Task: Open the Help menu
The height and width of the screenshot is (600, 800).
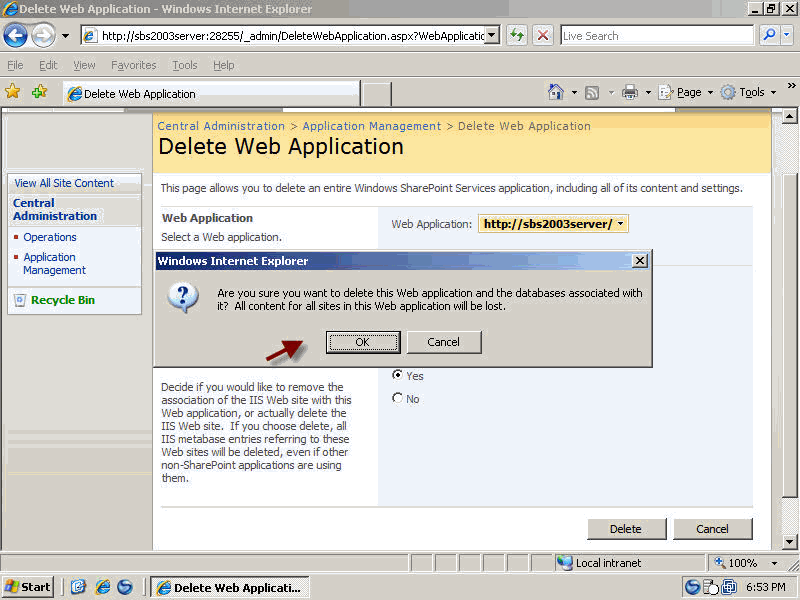Action: [x=223, y=65]
